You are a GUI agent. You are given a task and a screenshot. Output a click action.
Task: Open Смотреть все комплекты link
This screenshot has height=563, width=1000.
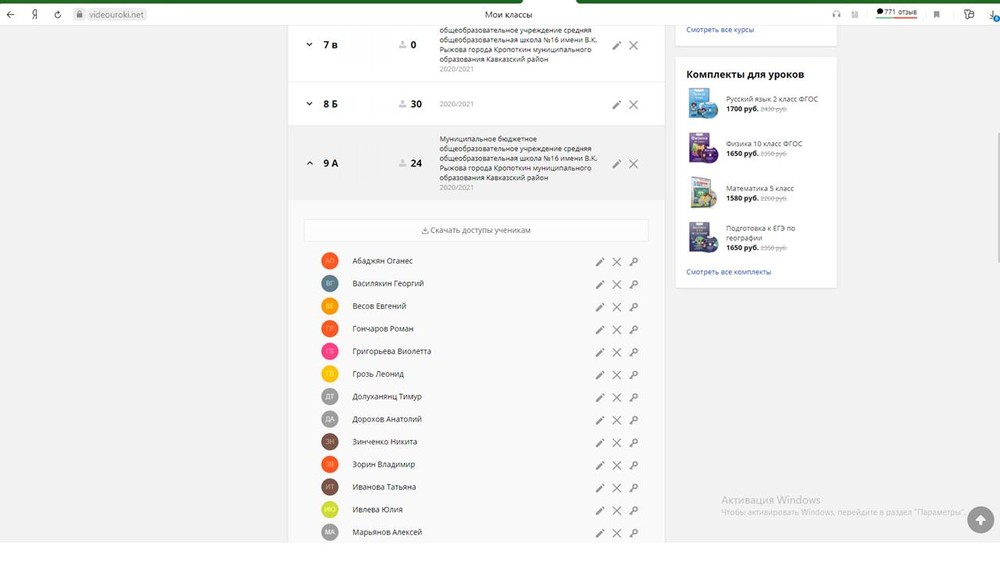click(x=728, y=272)
